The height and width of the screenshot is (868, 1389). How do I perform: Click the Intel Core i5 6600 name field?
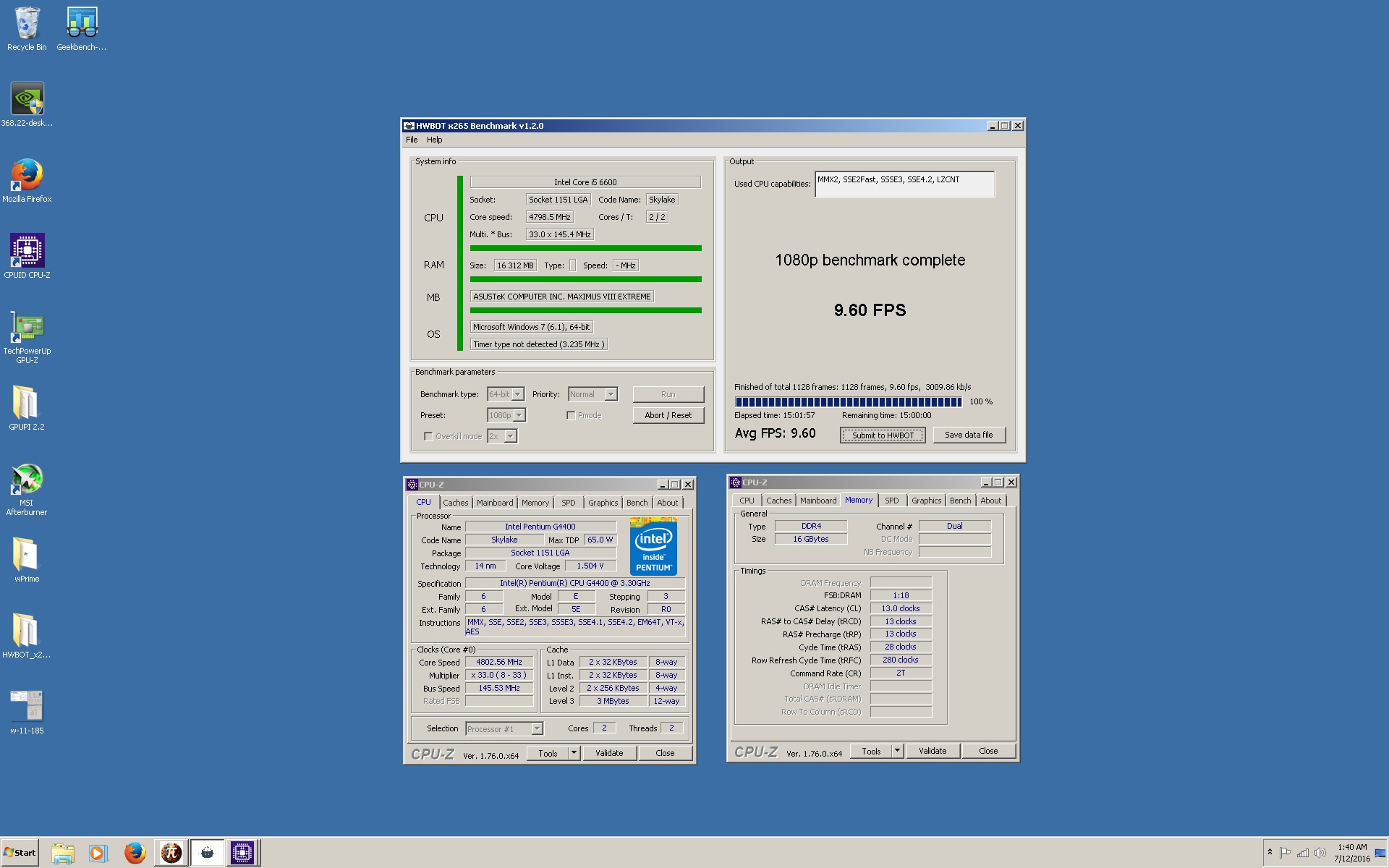pyautogui.click(x=585, y=182)
